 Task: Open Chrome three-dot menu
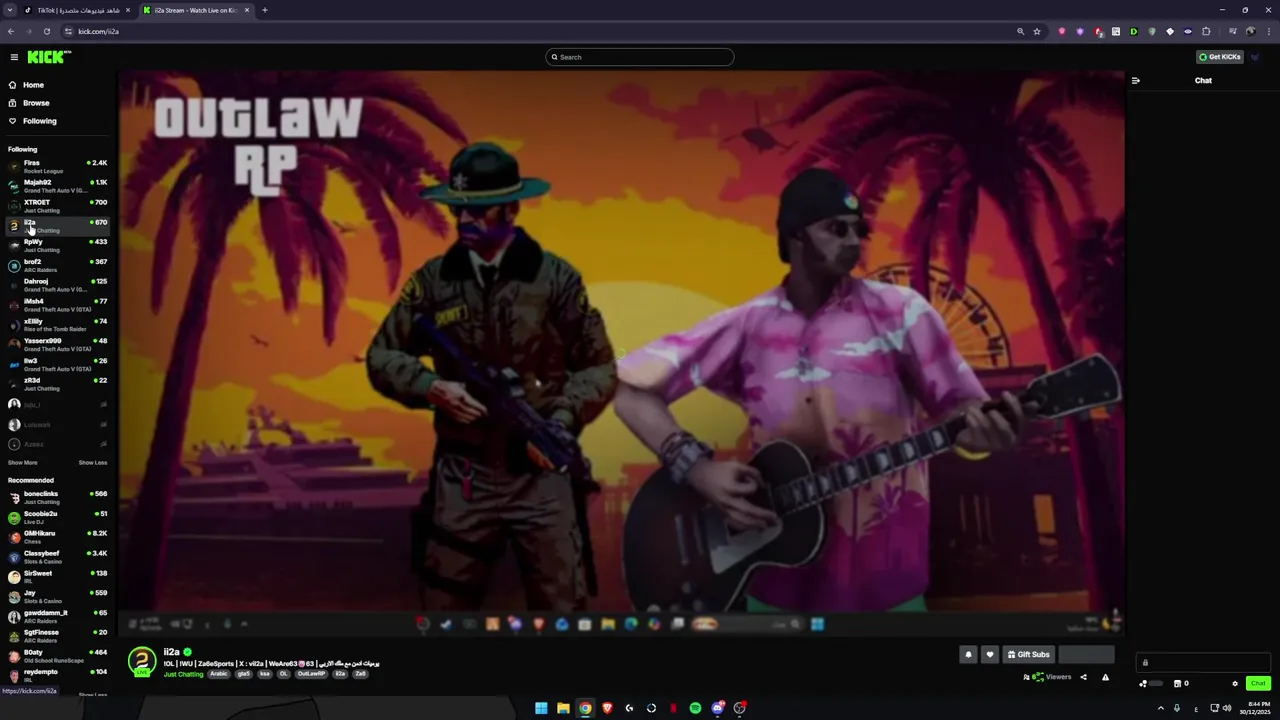pyautogui.click(x=1267, y=31)
